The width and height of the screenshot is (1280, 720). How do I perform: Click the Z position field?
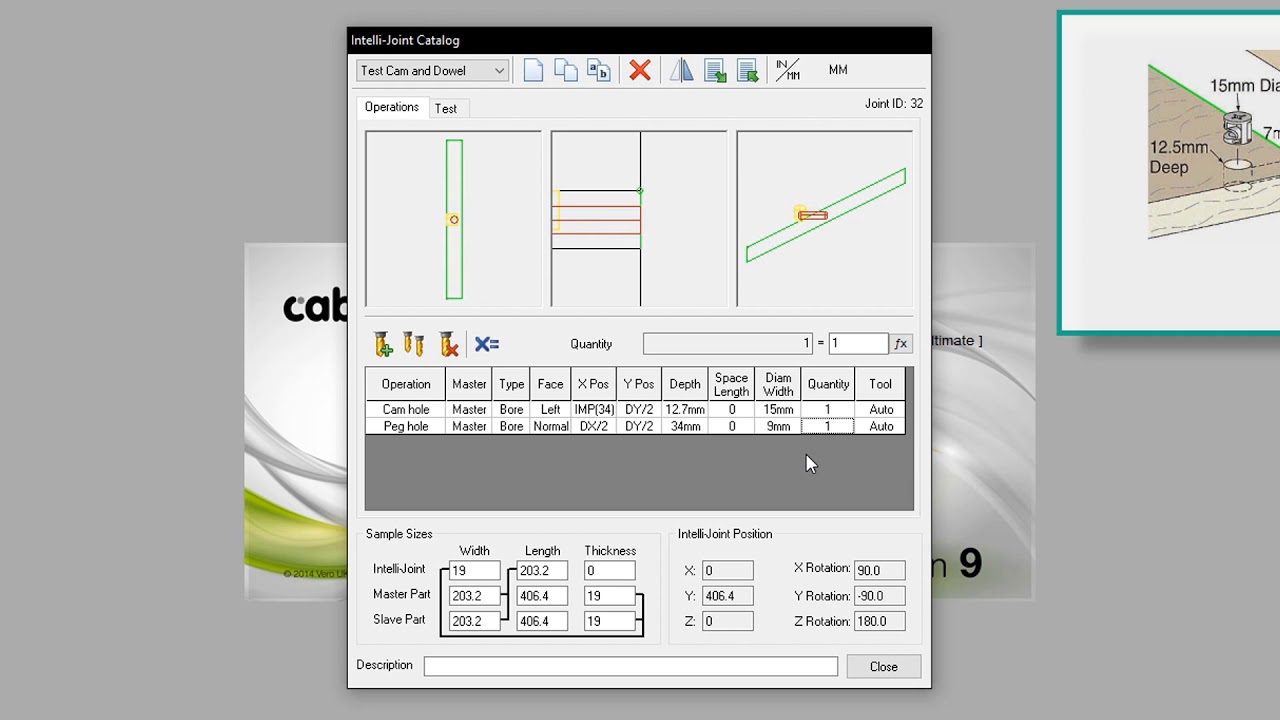click(x=727, y=621)
